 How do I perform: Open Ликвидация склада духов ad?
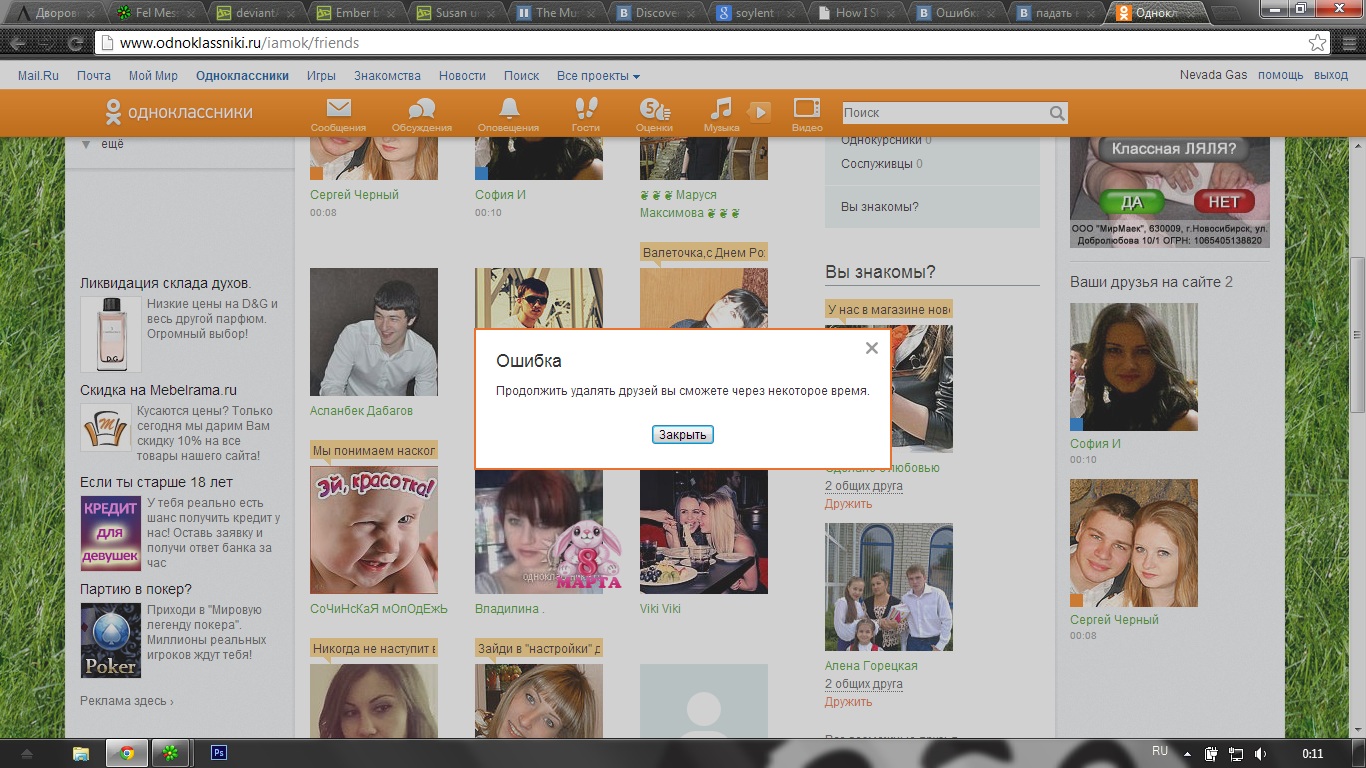[x=165, y=283]
